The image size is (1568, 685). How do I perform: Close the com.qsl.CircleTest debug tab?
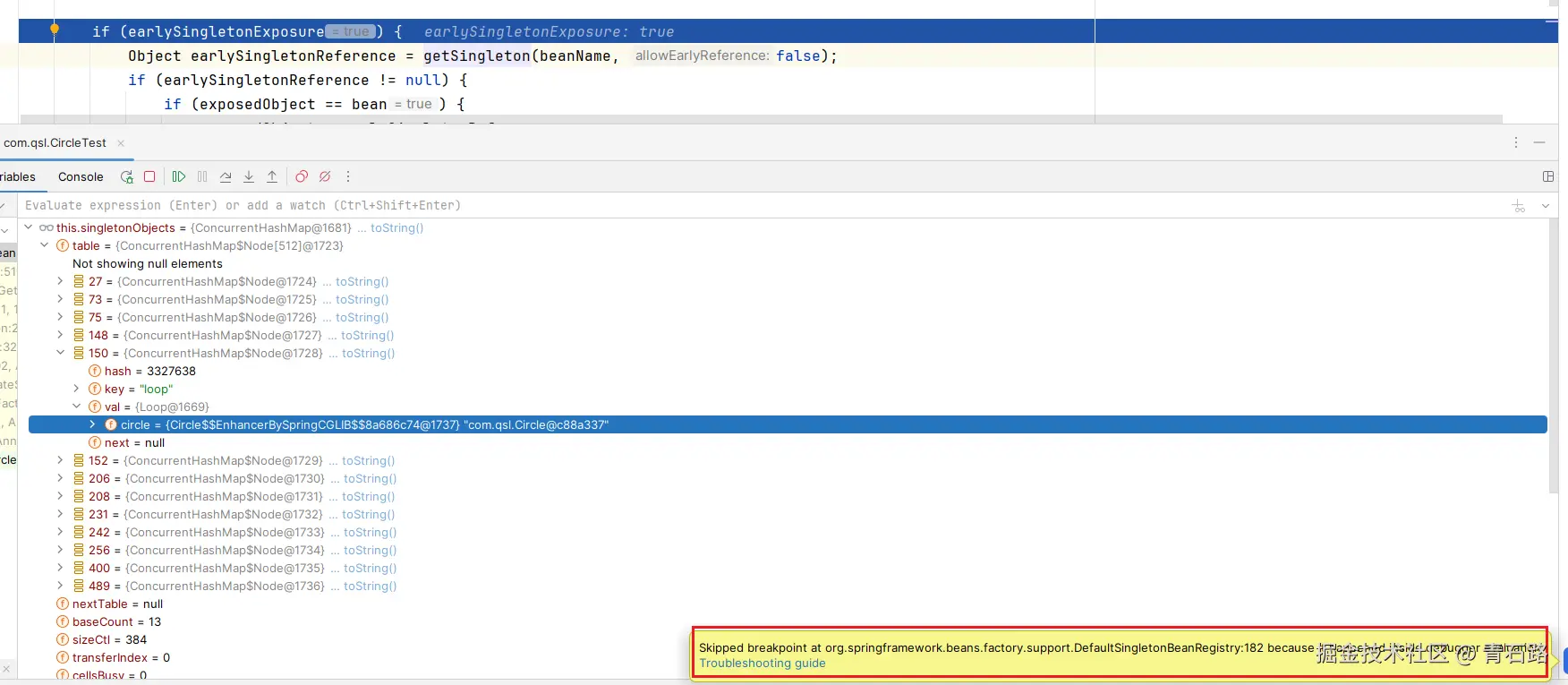(x=121, y=143)
